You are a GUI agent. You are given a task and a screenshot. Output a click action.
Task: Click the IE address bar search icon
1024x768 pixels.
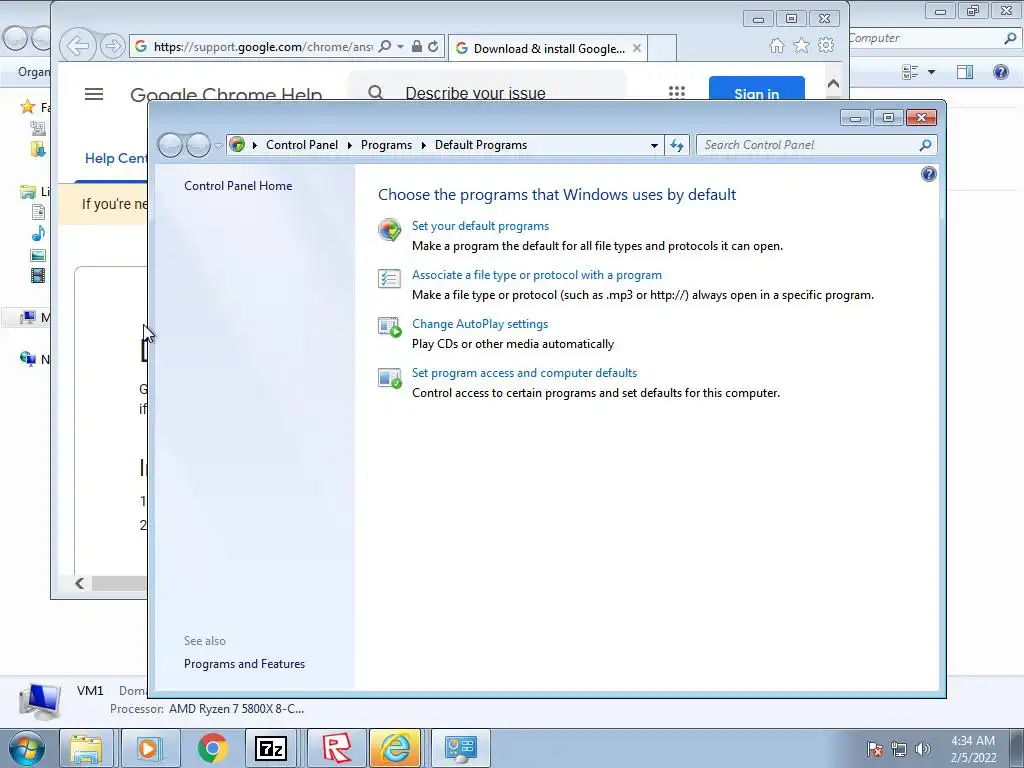pos(385,46)
